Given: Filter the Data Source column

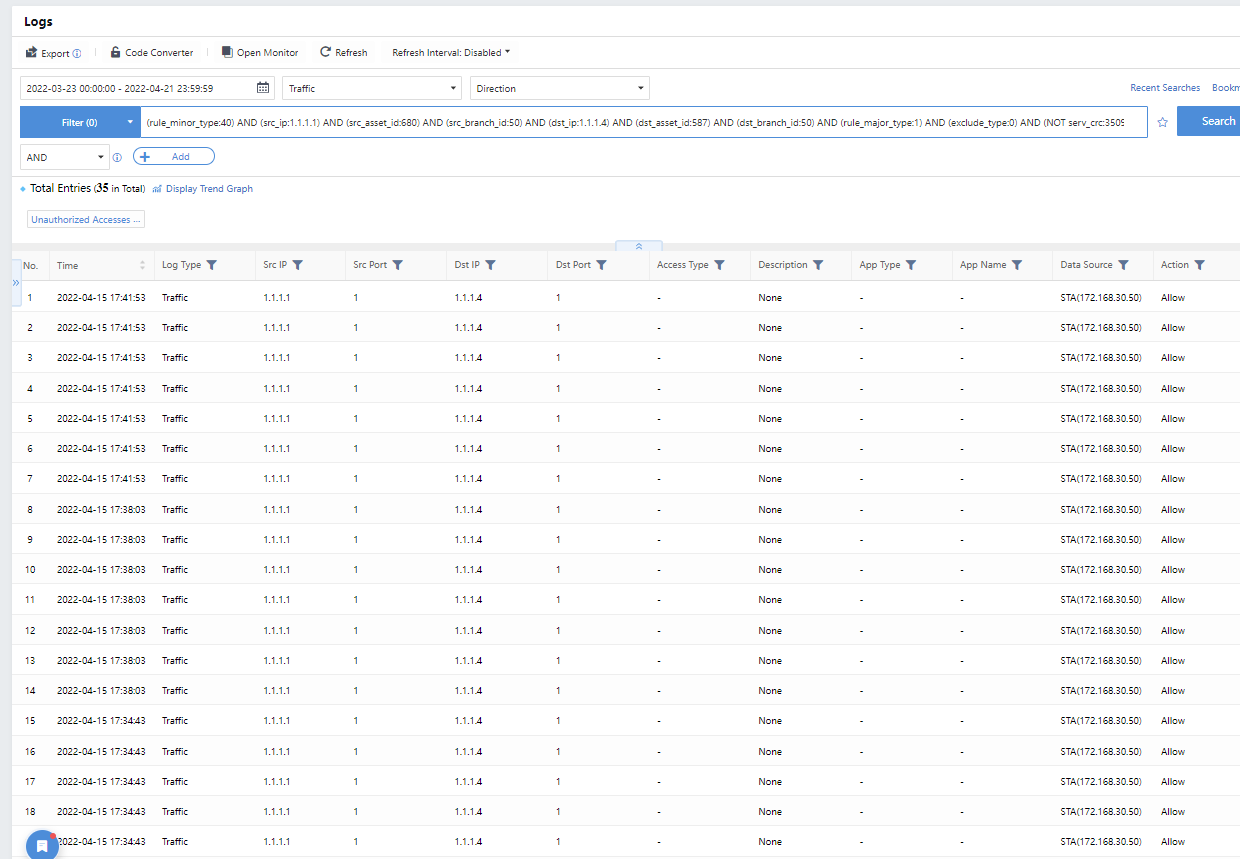Looking at the screenshot, I should tap(1123, 265).
